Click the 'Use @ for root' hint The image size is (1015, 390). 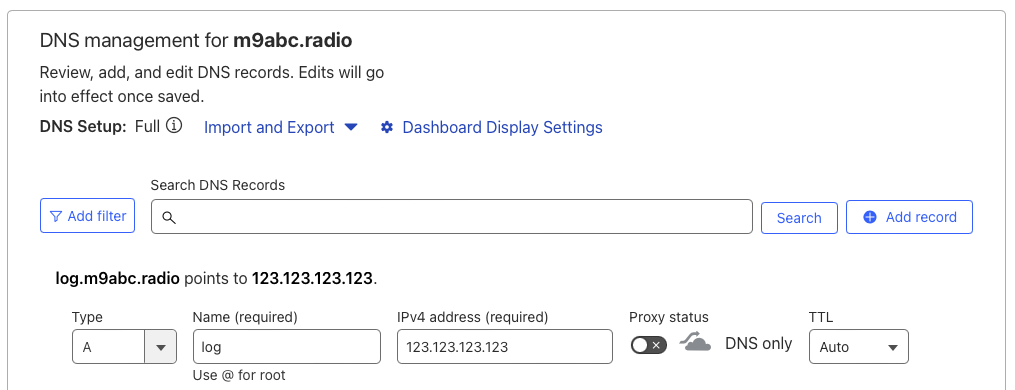click(x=239, y=375)
